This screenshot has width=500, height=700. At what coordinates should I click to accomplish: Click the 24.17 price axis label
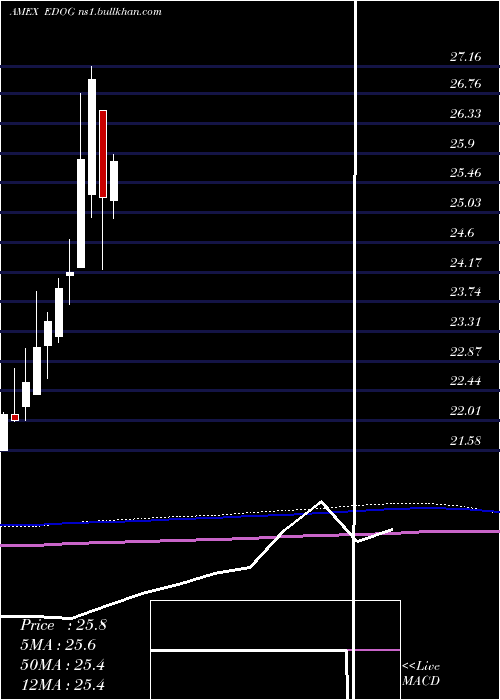[x=465, y=262]
